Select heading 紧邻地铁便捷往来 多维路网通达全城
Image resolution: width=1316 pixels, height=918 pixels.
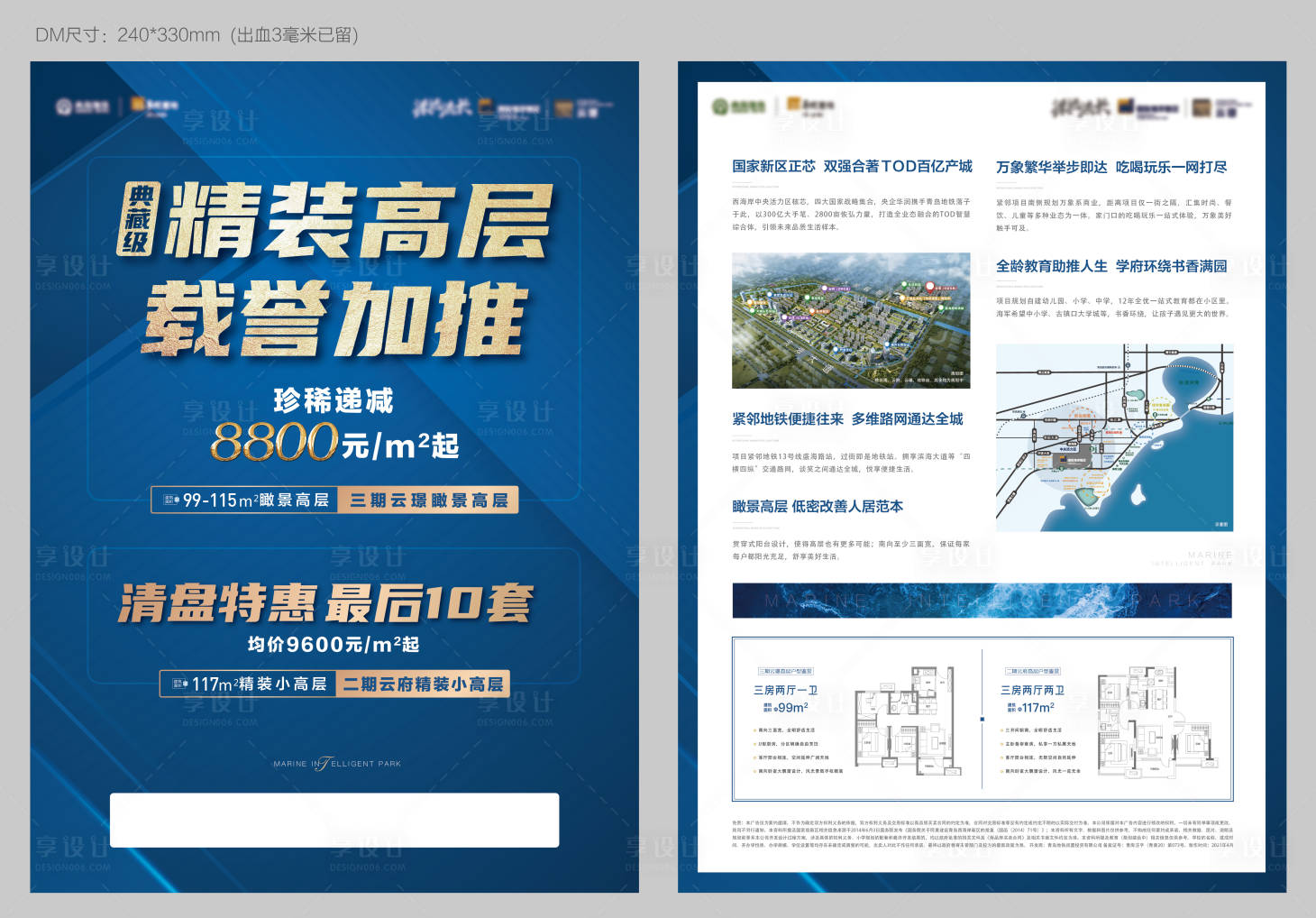coord(847,419)
